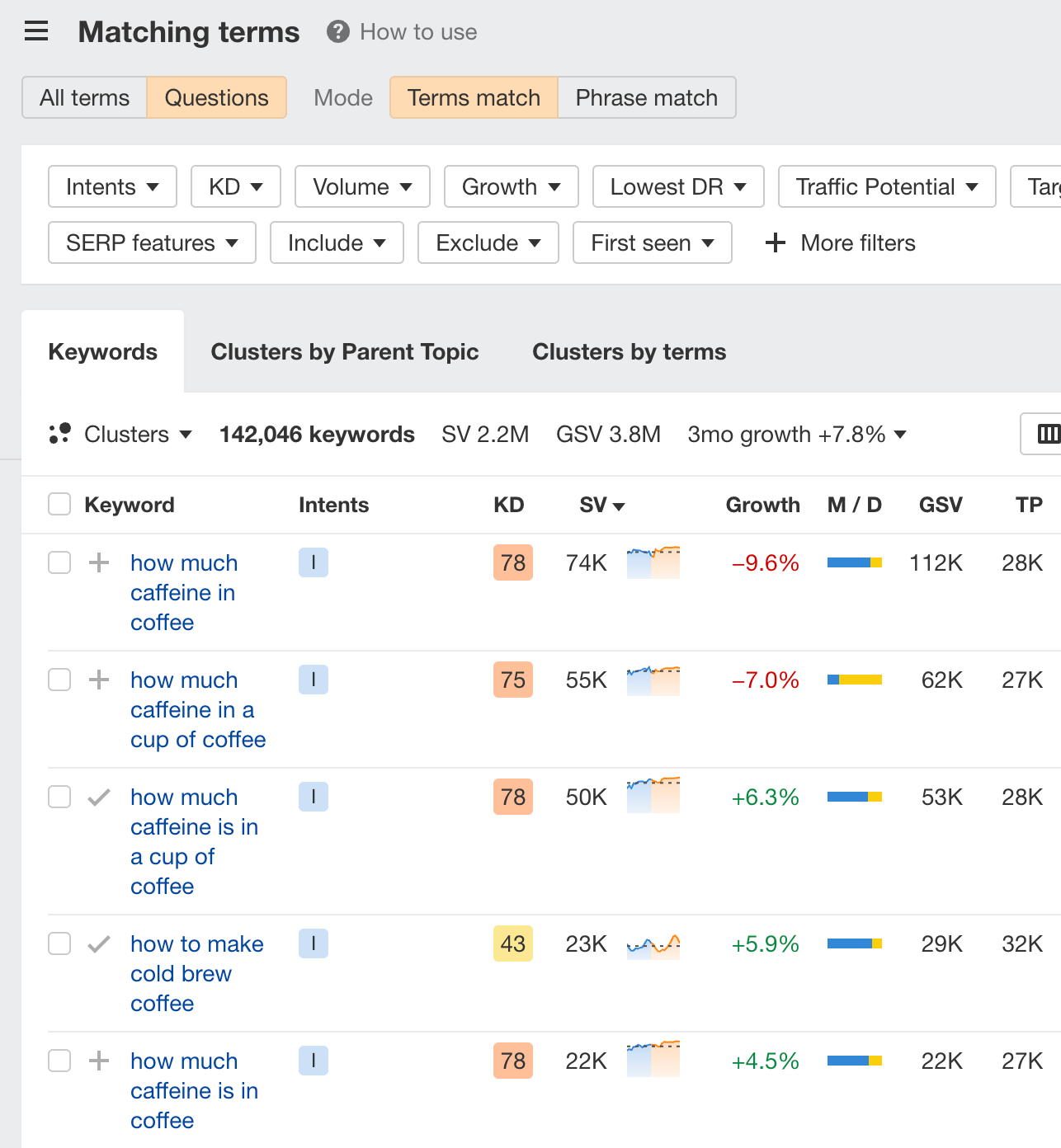
Task: Click the How to use help icon
Action: point(337,31)
